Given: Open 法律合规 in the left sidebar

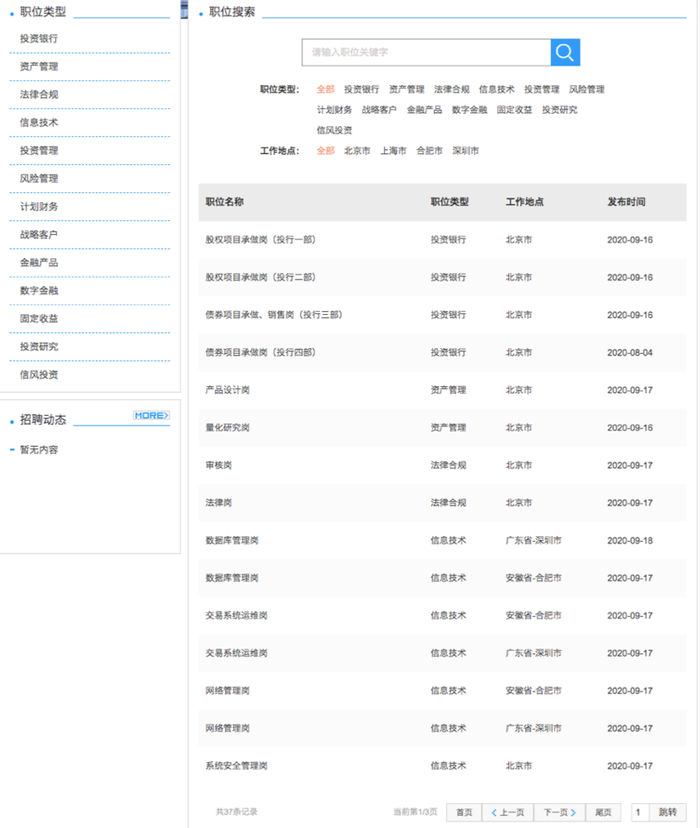Looking at the screenshot, I should pyautogui.click(x=39, y=95).
